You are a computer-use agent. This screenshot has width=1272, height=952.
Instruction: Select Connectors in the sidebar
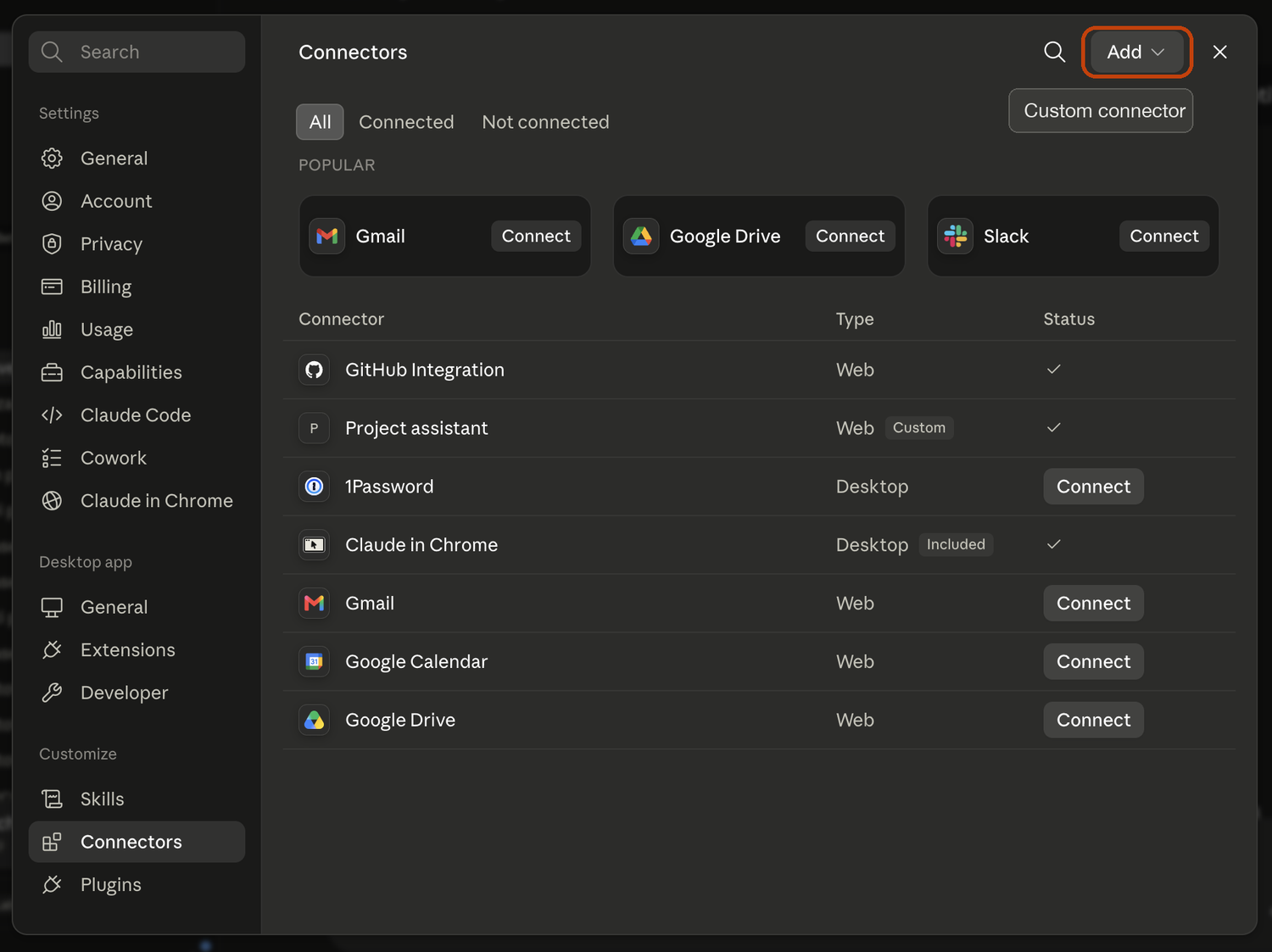click(x=137, y=842)
